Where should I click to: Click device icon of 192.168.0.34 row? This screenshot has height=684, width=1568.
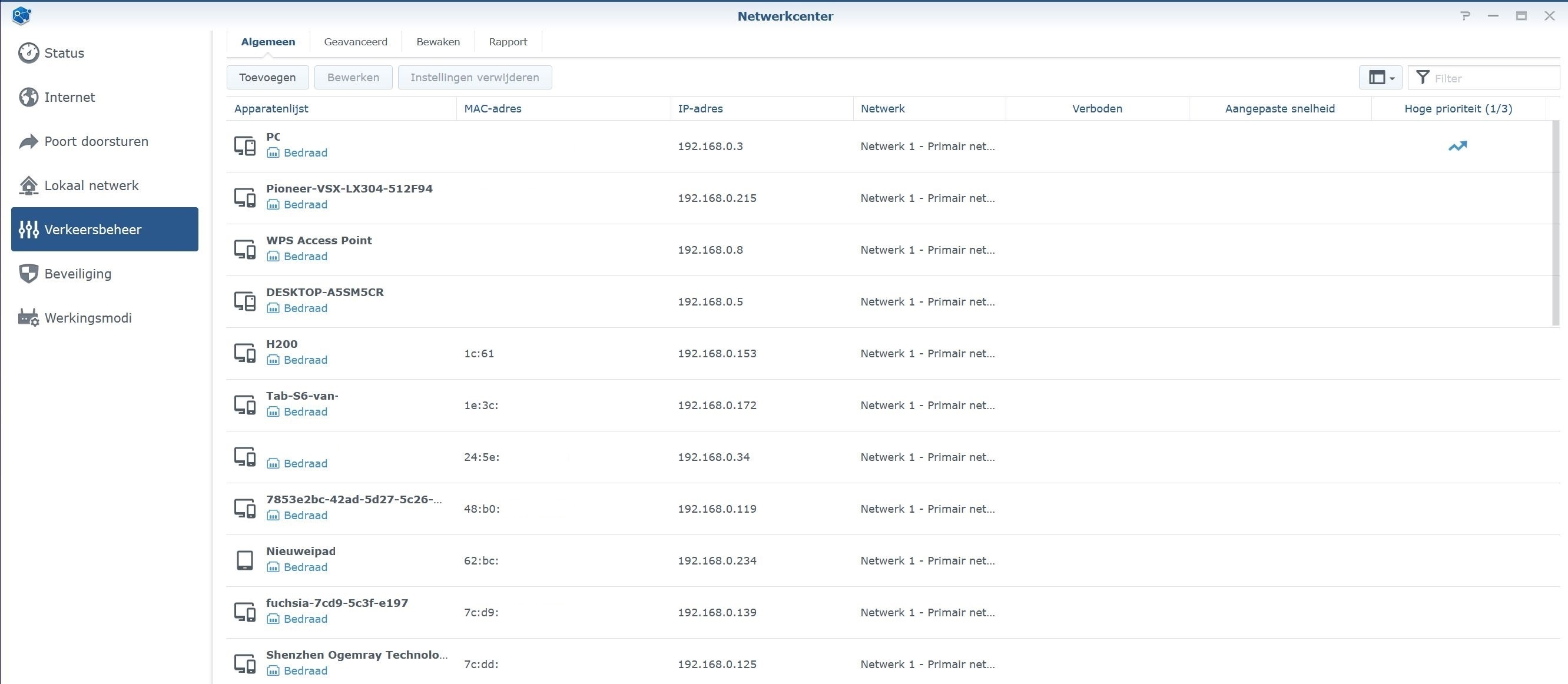coord(245,456)
